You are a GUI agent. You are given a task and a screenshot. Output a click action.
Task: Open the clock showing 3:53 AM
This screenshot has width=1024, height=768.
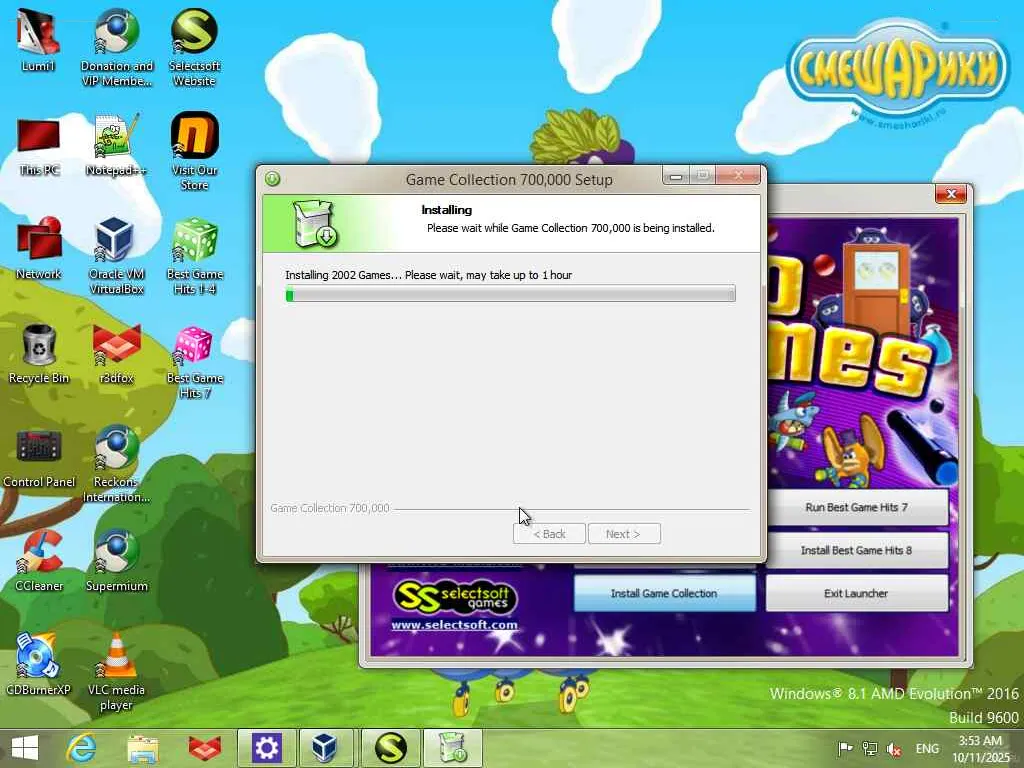[981, 748]
